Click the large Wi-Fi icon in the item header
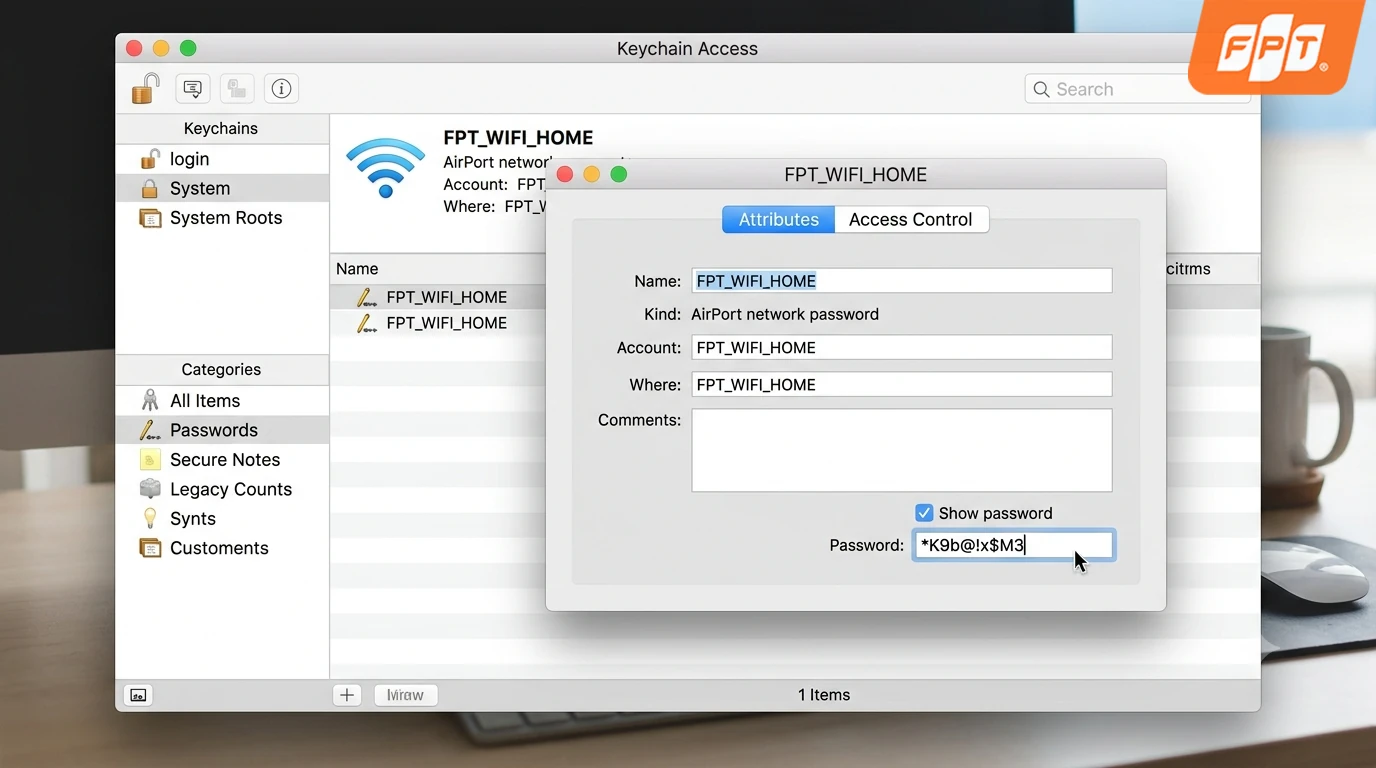Viewport: 1376px width, 768px height. (385, 167)
